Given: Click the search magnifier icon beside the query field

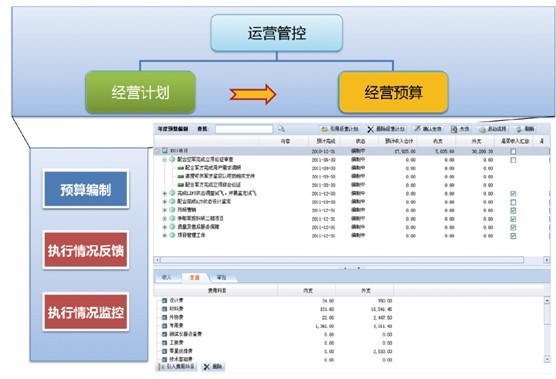Looking at the screenshot, I should pyautogui.click(x=281, y=129).
